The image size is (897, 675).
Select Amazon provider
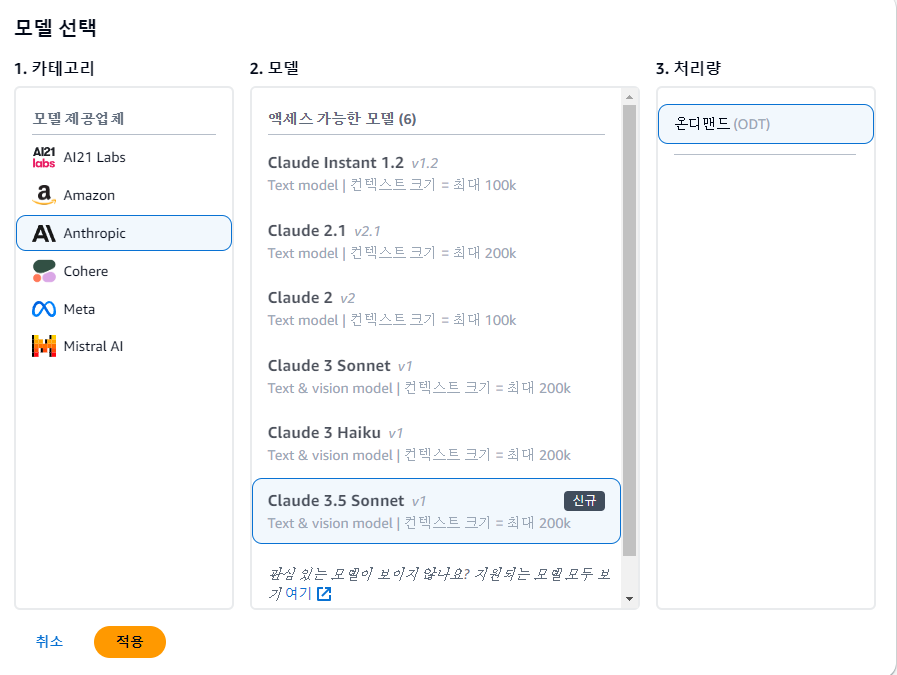pos(124,195)
